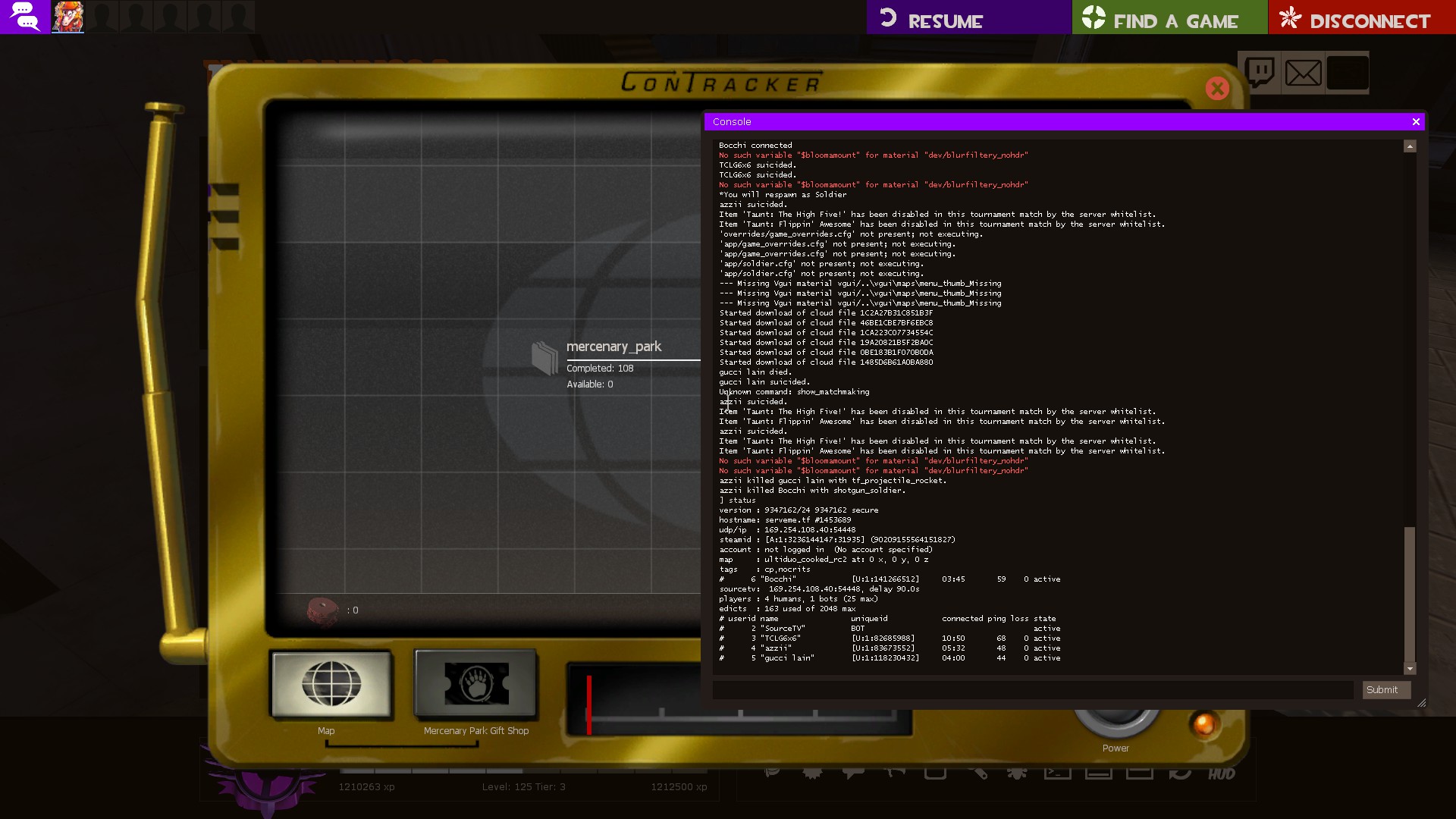
Task: Open the Mercenary Park Gift Shop tab
Action: tap(475, 684)
